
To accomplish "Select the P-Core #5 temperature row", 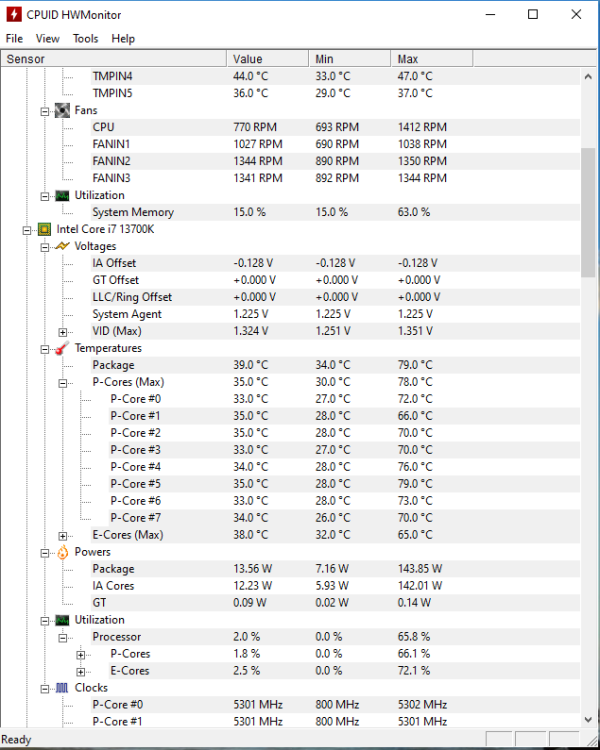I will pos(344,484).
